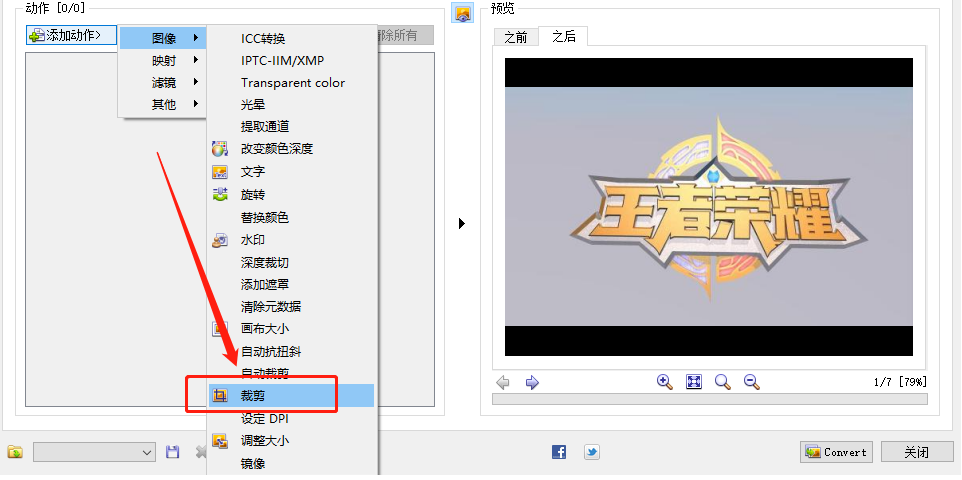This screenshot has width=962, height=480.
Task: Choose IPTC-IIM/XMP menu entry
Action: [283, 61]
